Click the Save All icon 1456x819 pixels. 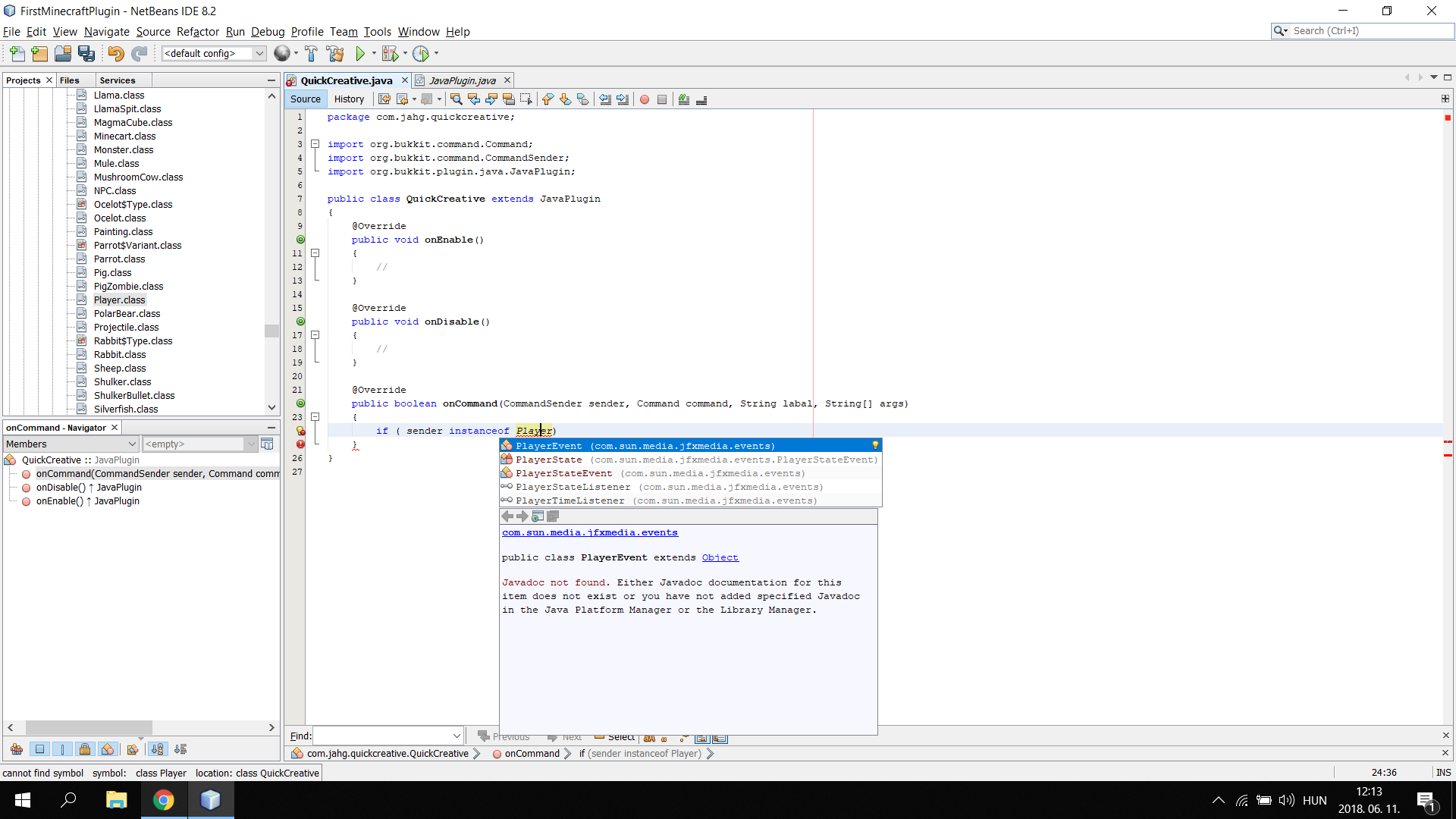86,54
